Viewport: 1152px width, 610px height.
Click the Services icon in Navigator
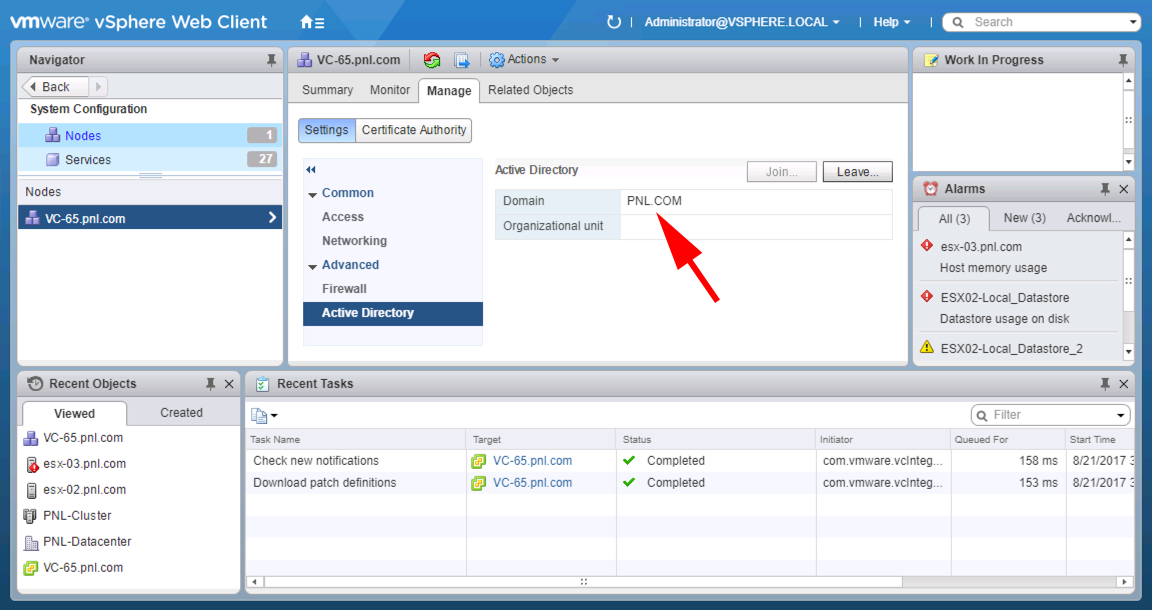point(52,159)
